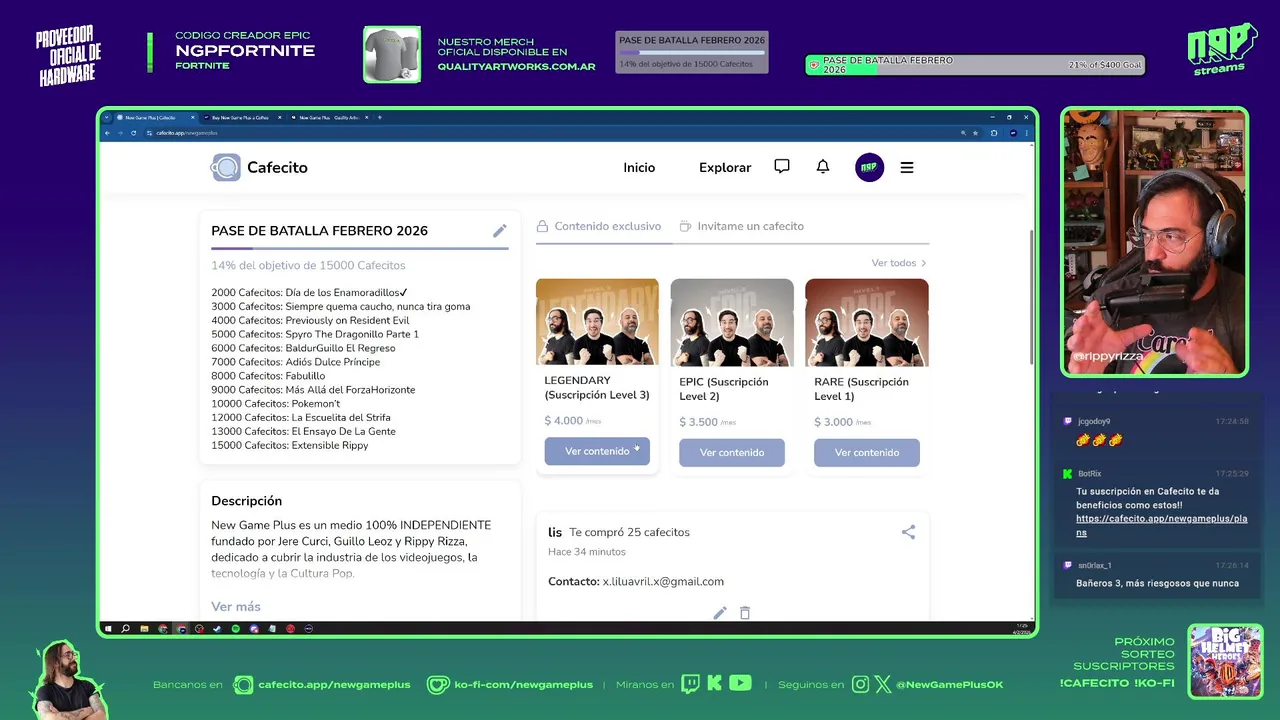Open the NGP profile avatar
The width and height of the screenshot is (1280, 720).
point(870,167)
